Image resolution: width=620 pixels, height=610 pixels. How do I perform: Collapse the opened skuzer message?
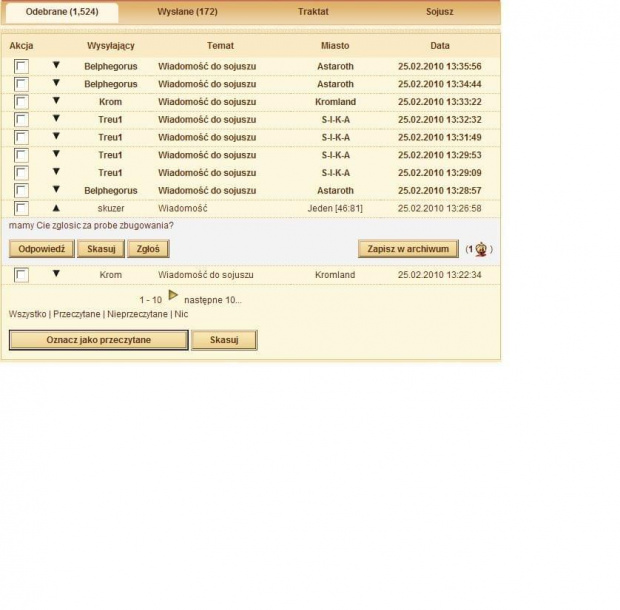point(56,208)
